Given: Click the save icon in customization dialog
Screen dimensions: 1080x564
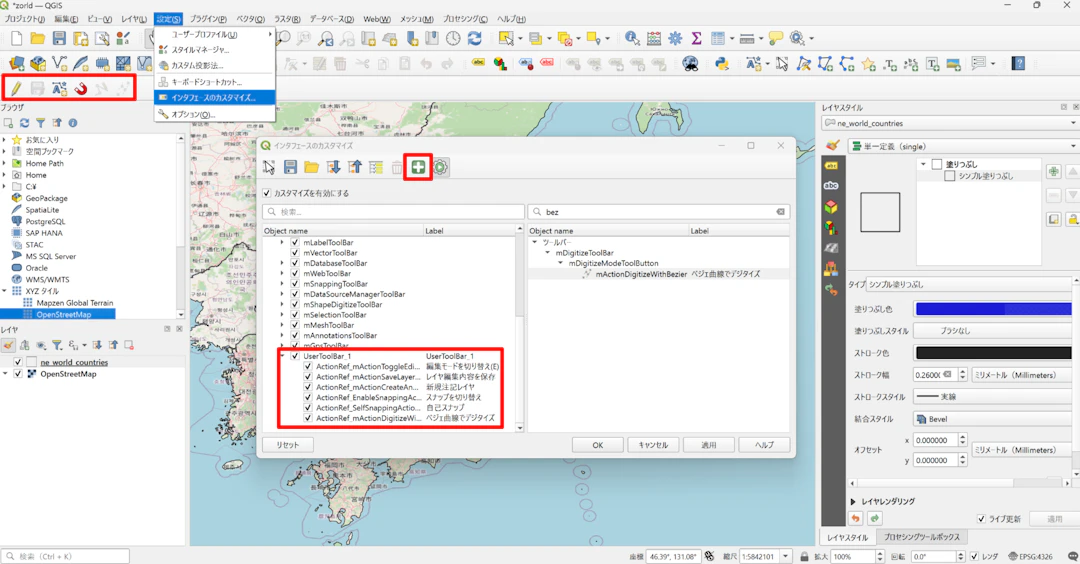Looking at the screenshot, I should tap(290, 168).
